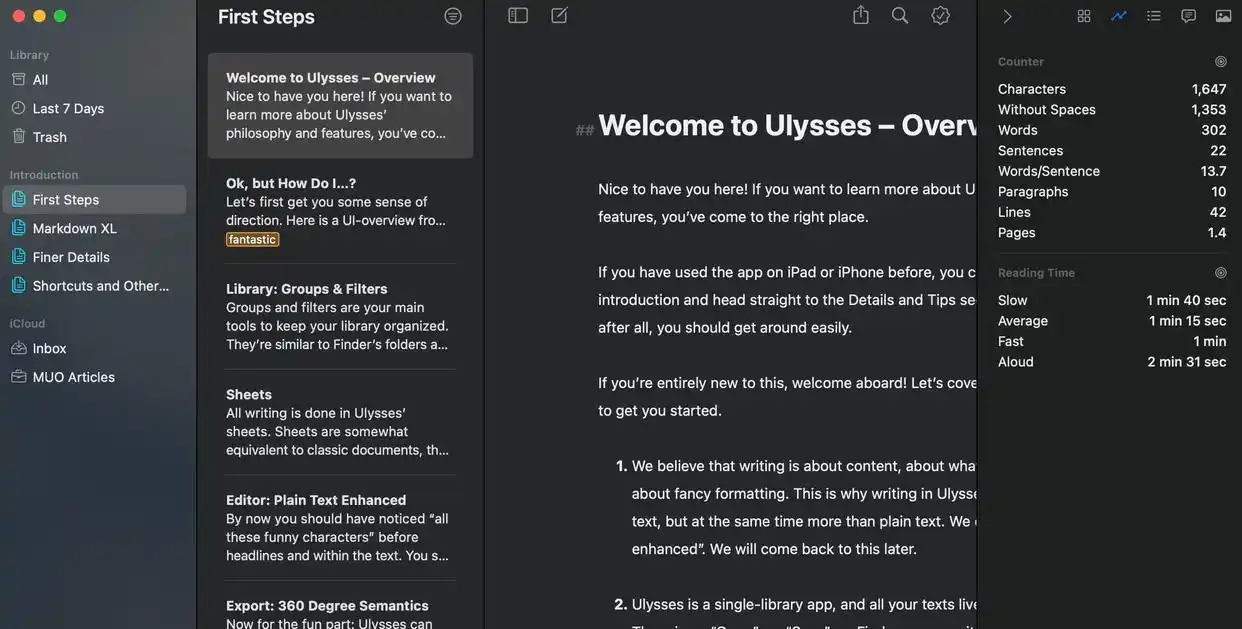Open the media images tab

(x=1223, y=16)
